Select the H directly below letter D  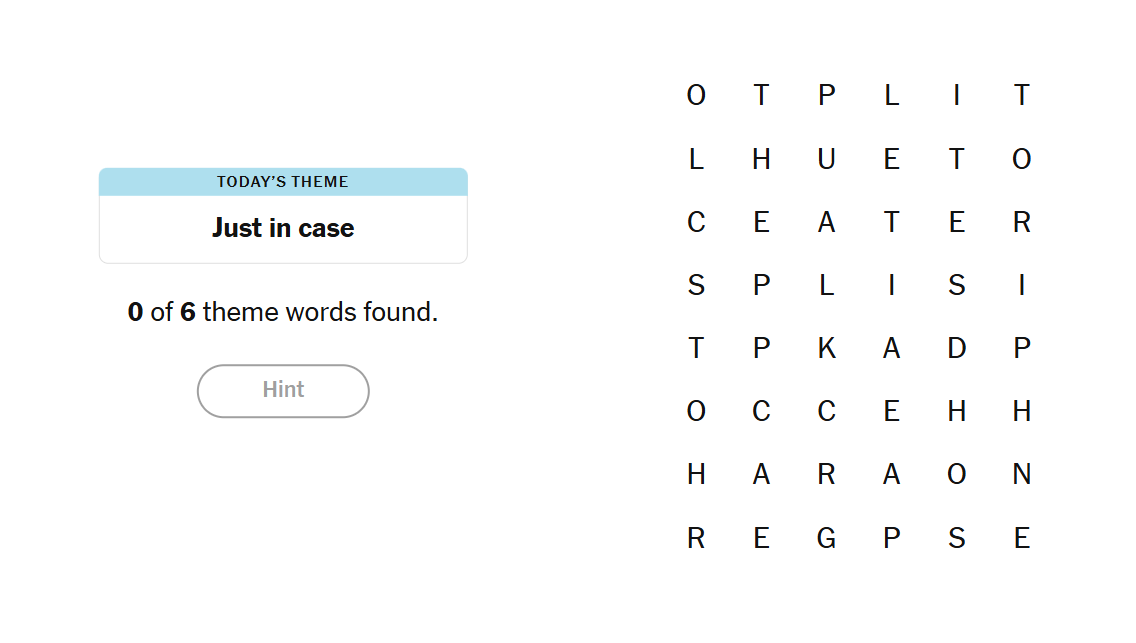pos(956,411)
